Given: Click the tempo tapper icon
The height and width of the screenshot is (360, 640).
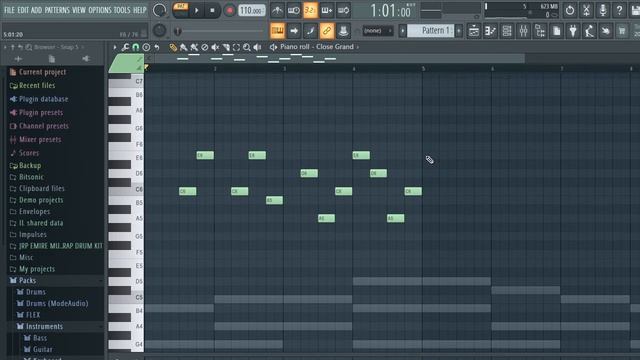Looking at the screenshot, I should (589, 31).
